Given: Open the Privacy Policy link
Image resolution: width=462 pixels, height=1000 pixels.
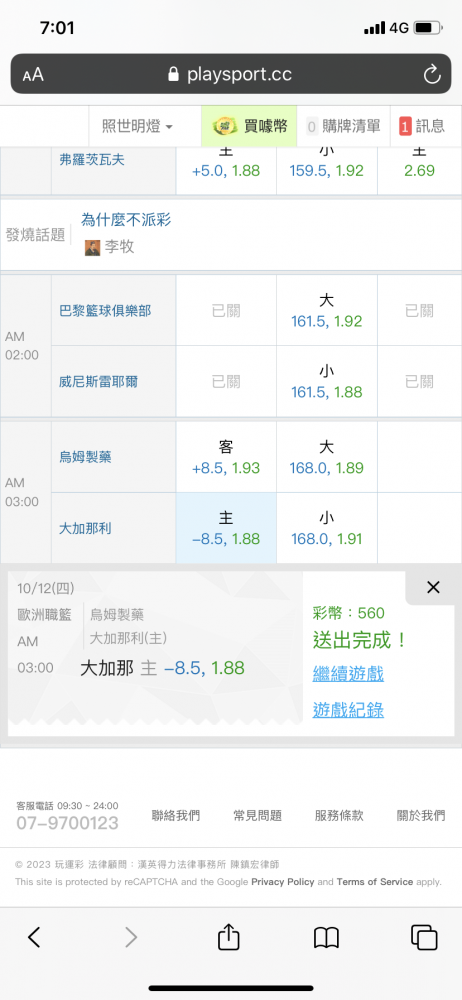Looking at the screenshot, I should [x=283, y=882].
